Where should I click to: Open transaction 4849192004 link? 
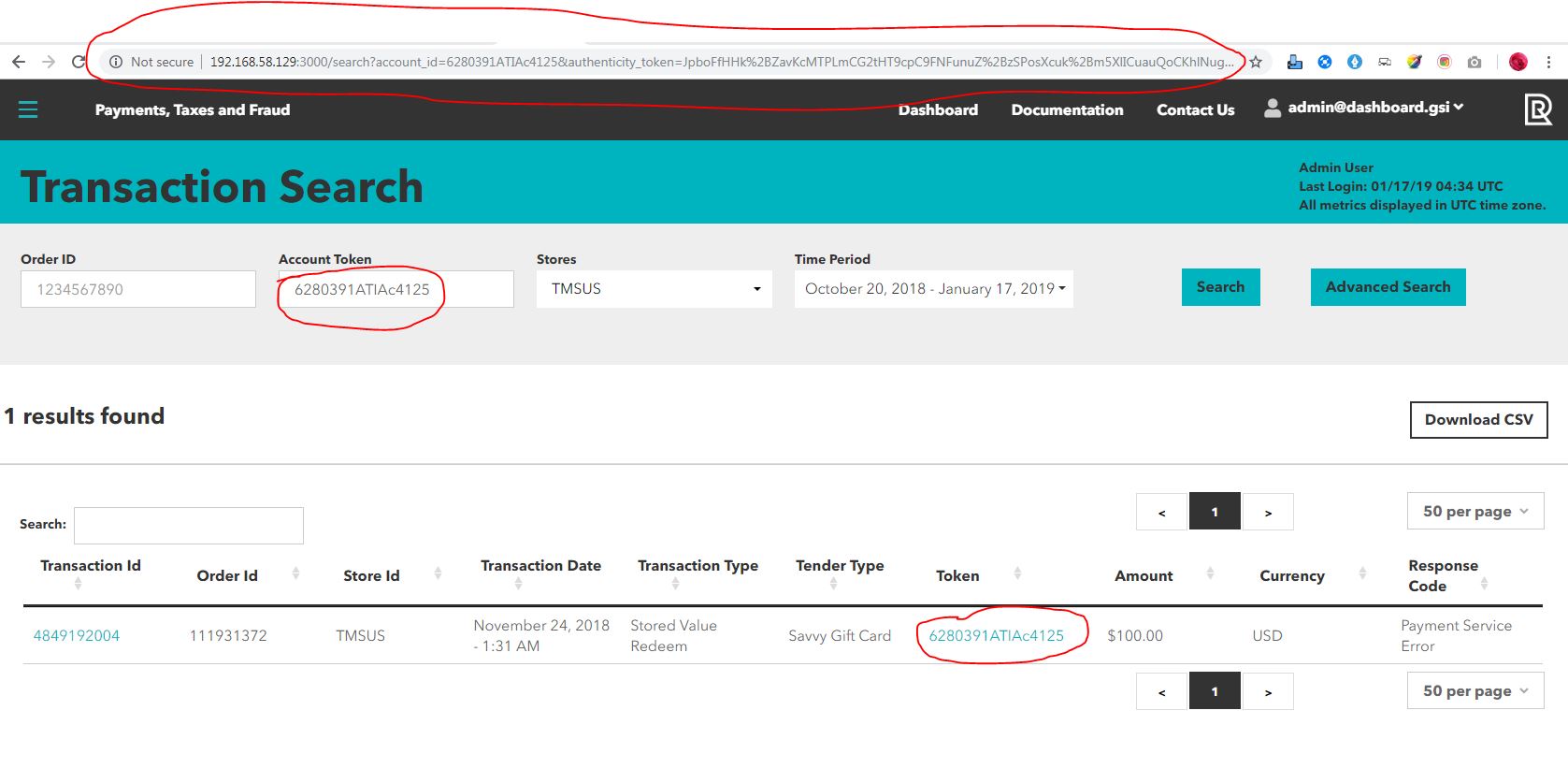(x=77, y=636)
